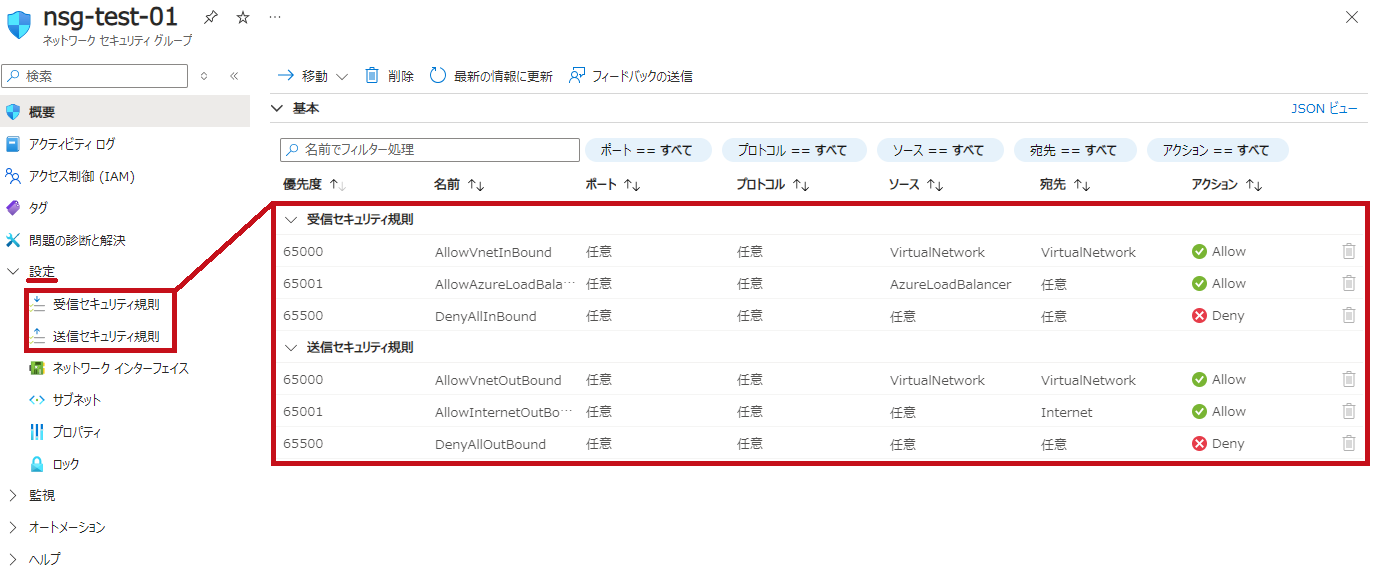The image size is (1375, 572).
Task: Open the 宛先 == すべて filter
Action: point(1076,150)
